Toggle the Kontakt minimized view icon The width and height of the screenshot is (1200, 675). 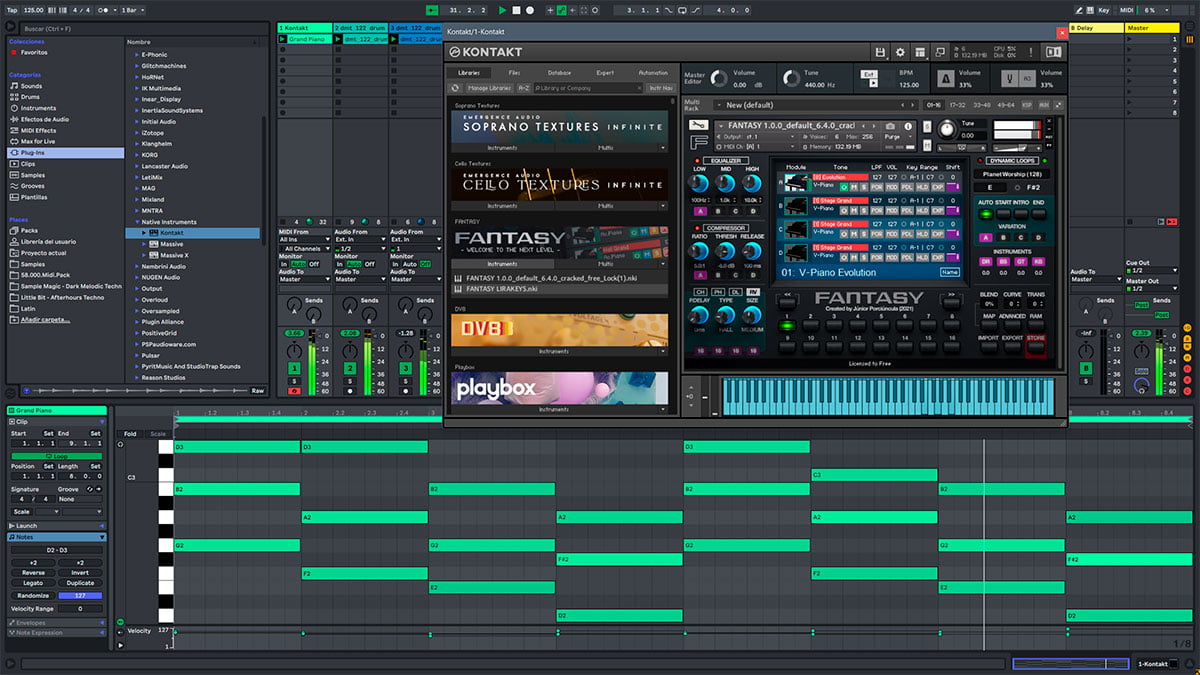942,52
